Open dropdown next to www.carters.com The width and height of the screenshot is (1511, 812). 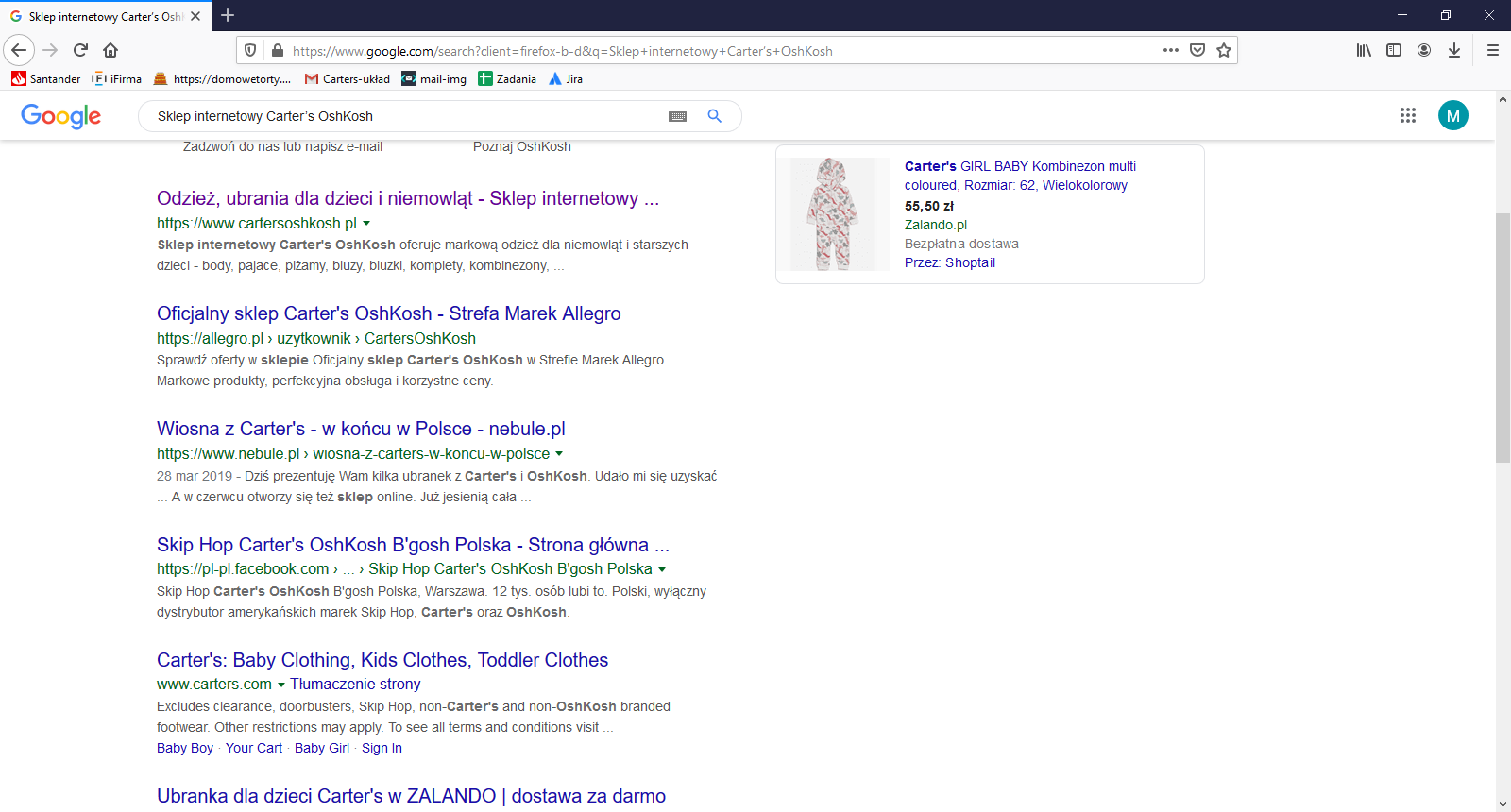tap(281, 685)
